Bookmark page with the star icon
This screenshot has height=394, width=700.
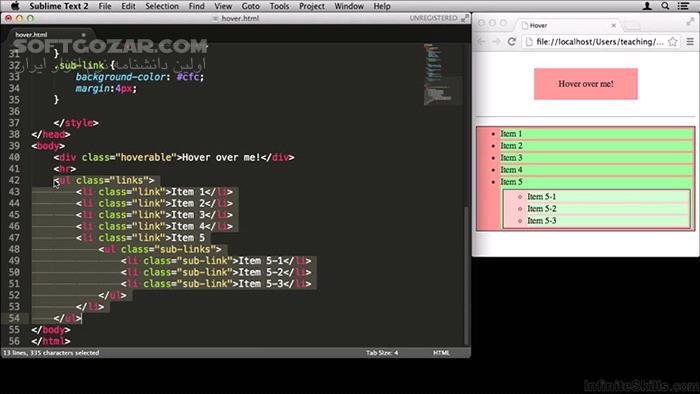click(672, 41)
